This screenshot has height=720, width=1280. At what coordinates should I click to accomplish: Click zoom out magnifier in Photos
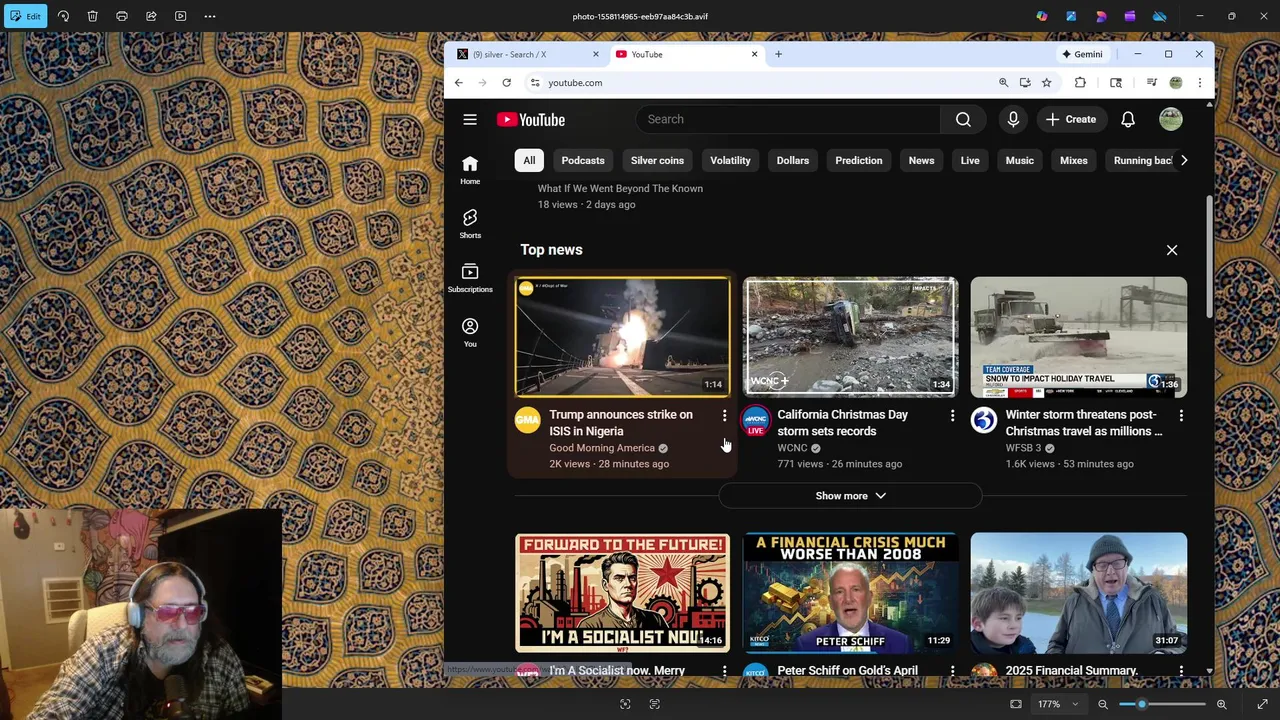click(1102, 704)
